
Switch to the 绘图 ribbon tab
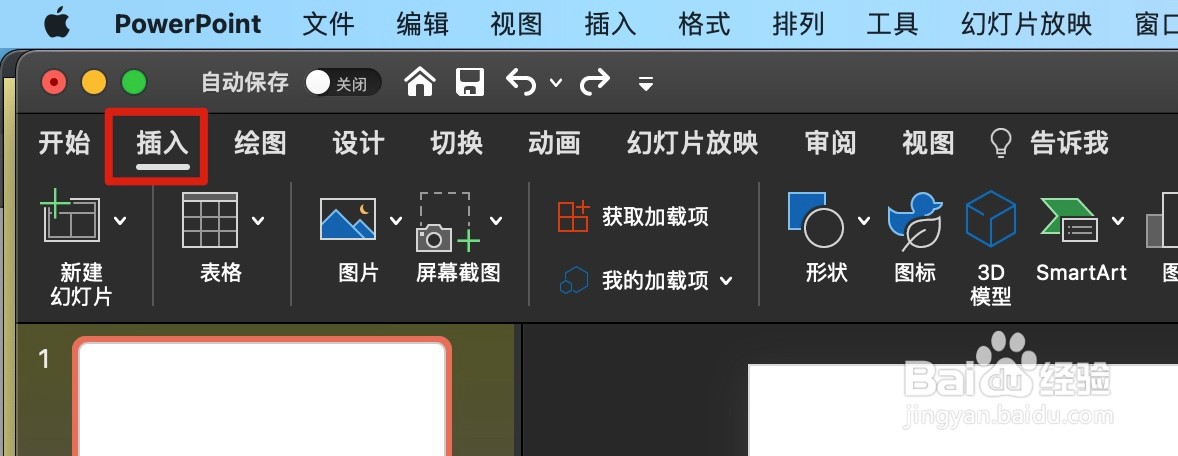[x=260, y=143]
